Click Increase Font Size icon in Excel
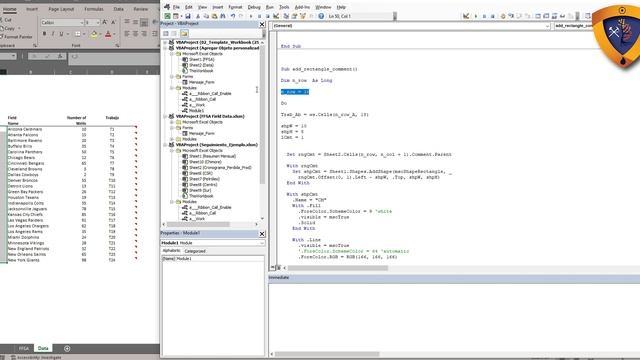Screen dimensions: 640x360 (x=105, y=22)
